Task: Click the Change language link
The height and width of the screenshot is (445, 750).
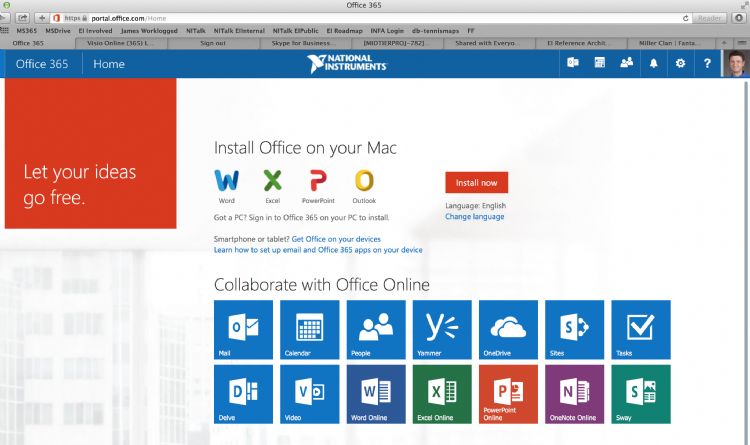Action: pyautogui.click(x=474, y=217)
